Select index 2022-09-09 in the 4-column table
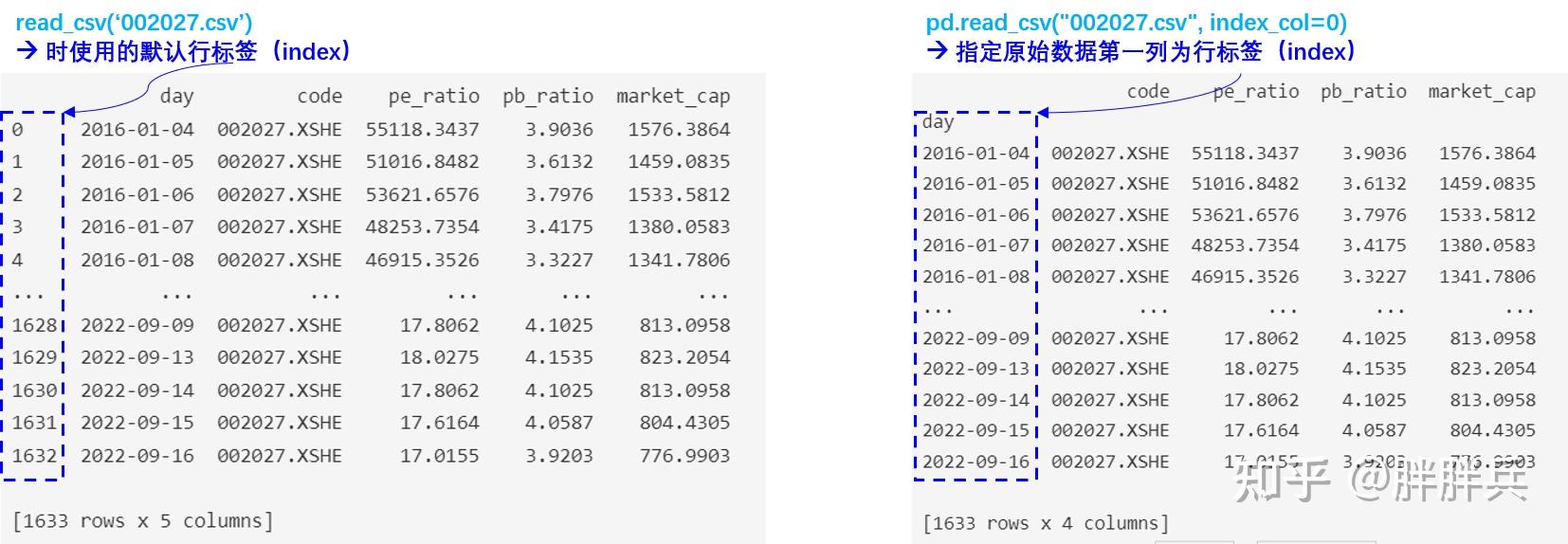The width and height of the screenshot is (1568, 544). (975, 338)
